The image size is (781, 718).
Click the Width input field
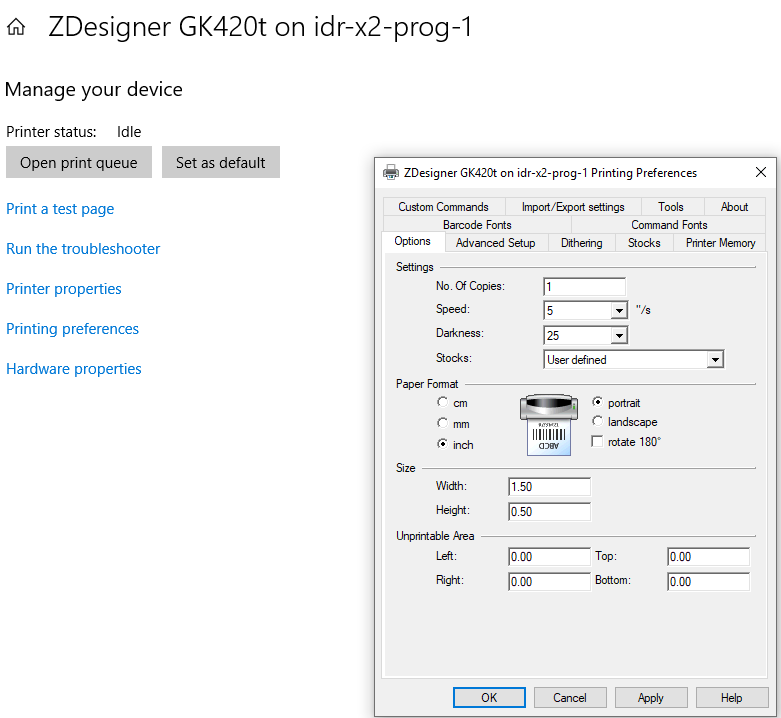[549, 486]
